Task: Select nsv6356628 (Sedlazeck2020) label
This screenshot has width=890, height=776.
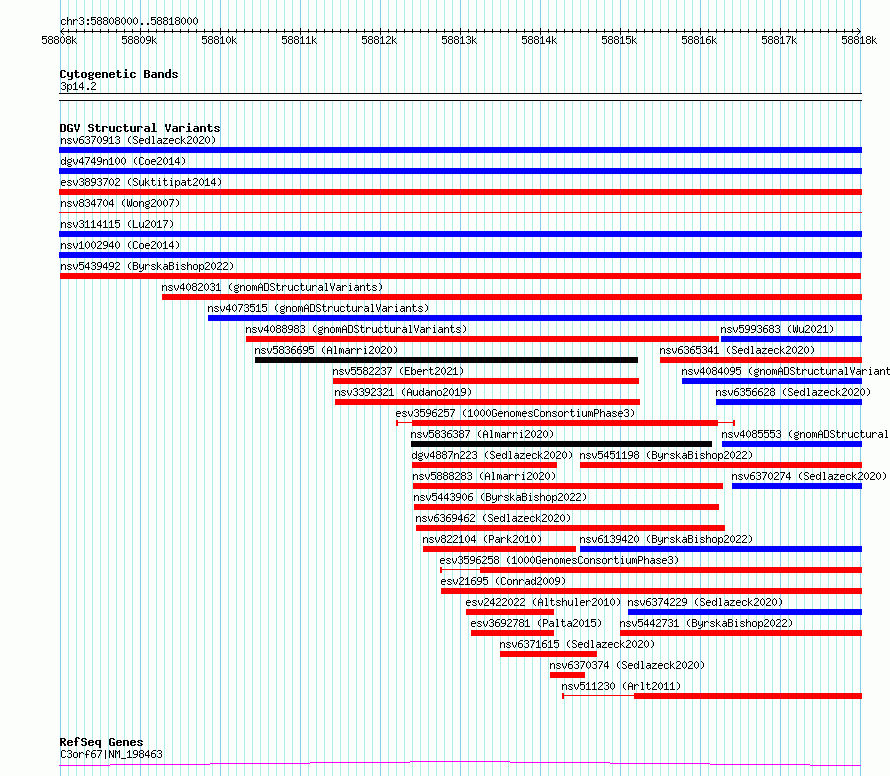Action: (x=793, y=392)
